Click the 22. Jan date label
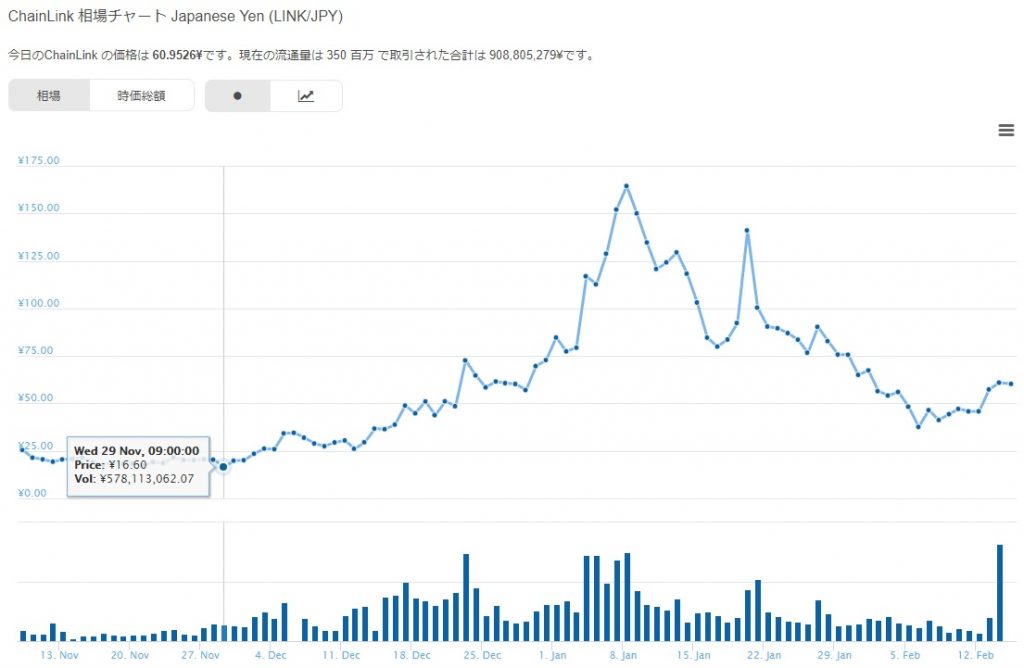This screenshot has width=1024, height=668. point(764,655)
